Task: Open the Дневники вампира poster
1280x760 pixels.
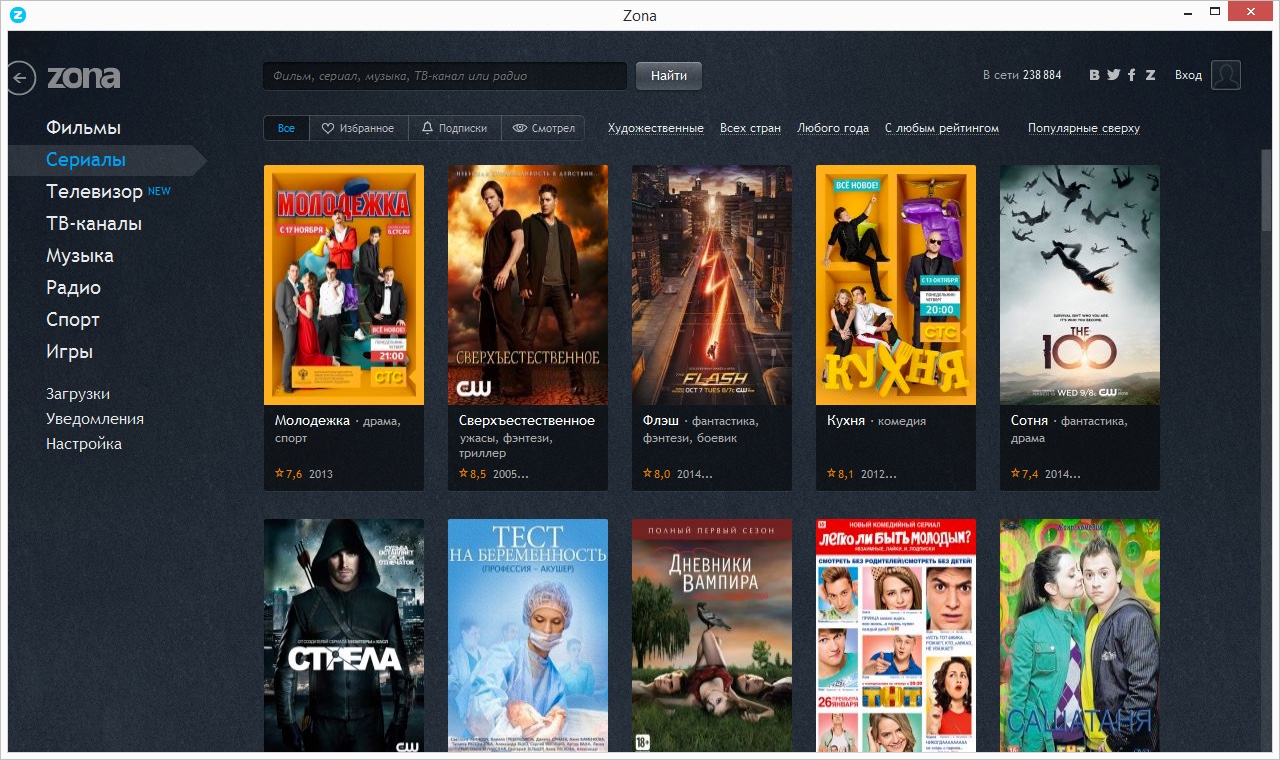Action: tap(712, 636)
